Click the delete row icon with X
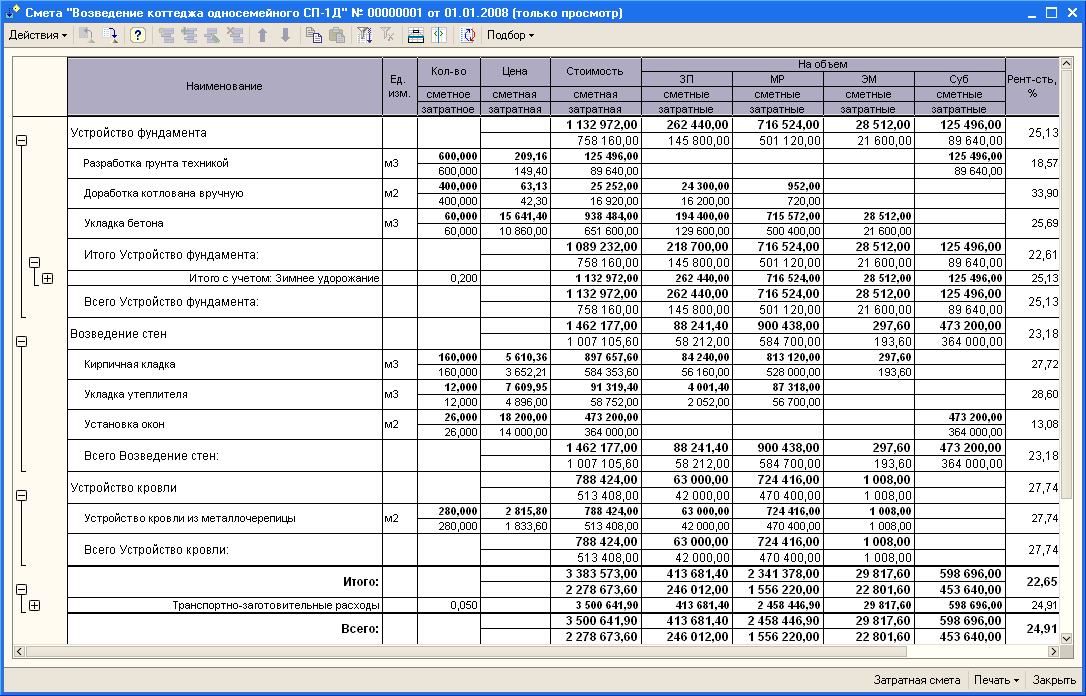 pyautogui.click(x=235, y=35)
